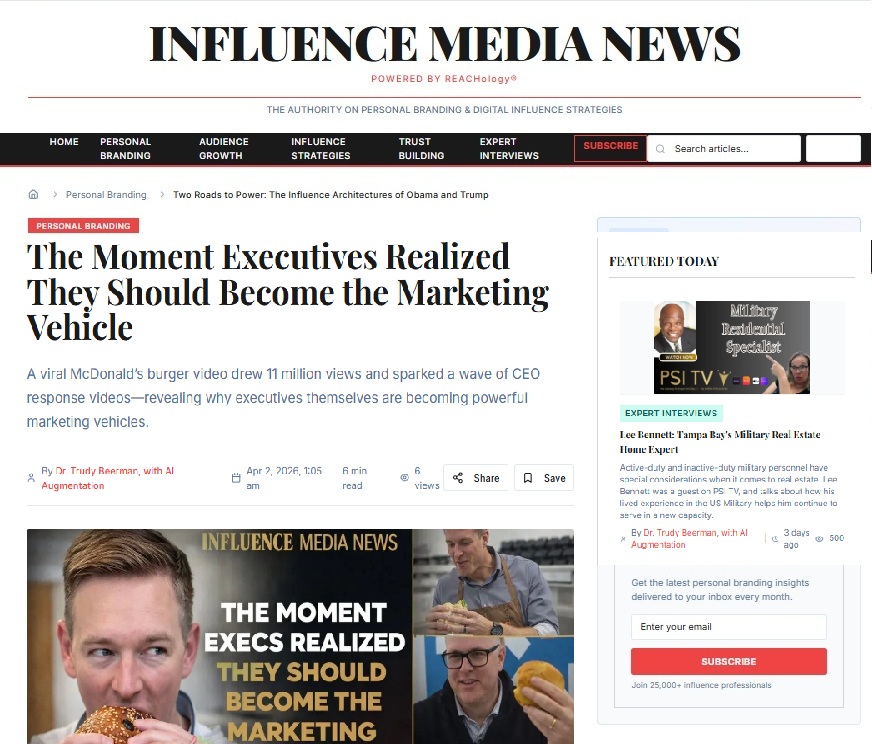Click Personal Branding breadcrumb link
Viewport: 872px width, 744px height.
click(x=106, y=195)
